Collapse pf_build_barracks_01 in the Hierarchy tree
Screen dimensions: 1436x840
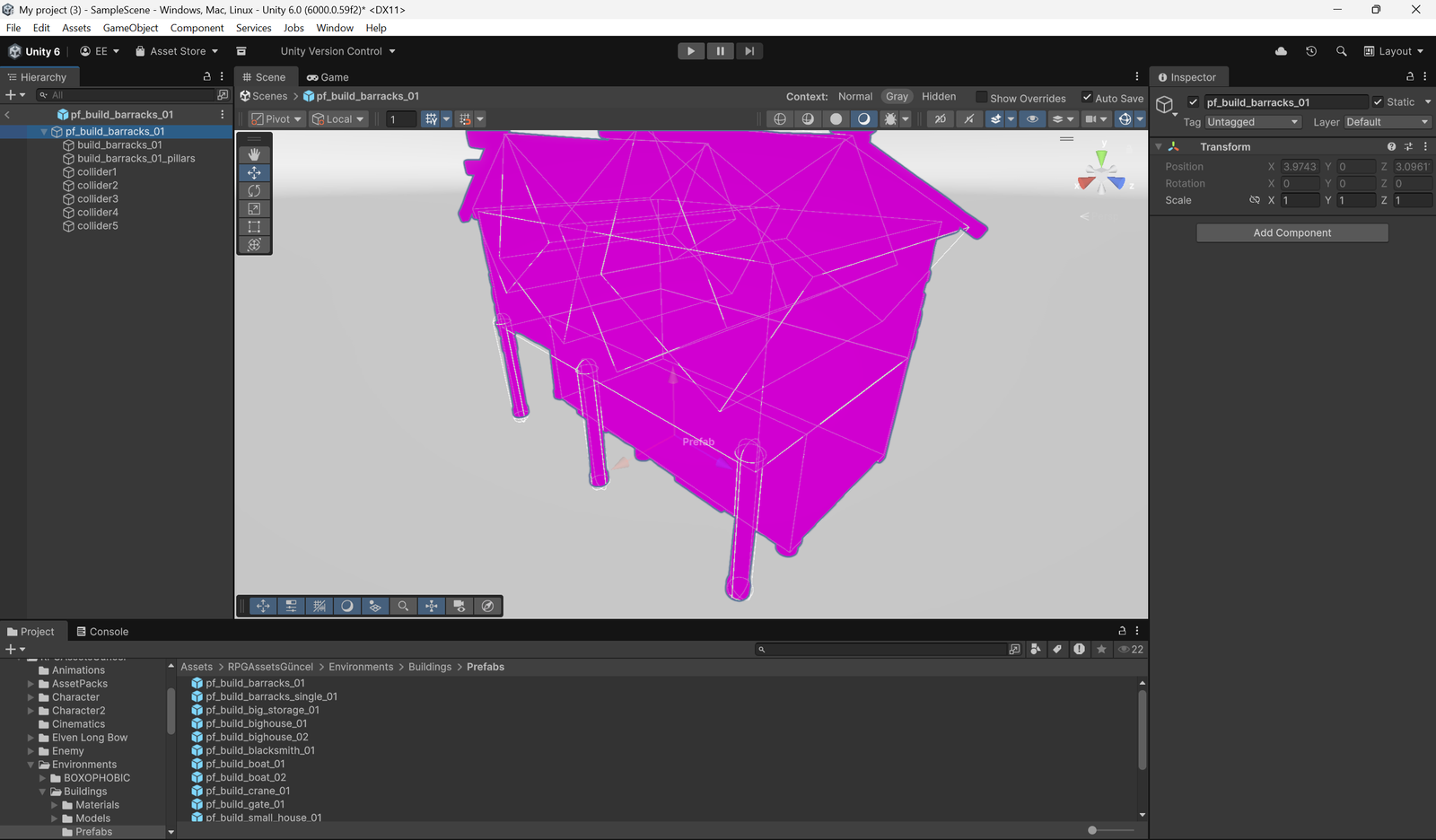[x=44, y=132]
